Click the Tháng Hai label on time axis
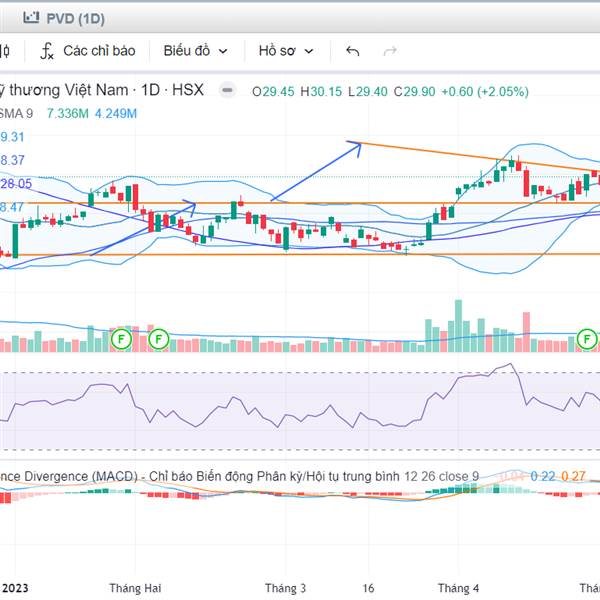600x600 pixels. coord(135,588)
